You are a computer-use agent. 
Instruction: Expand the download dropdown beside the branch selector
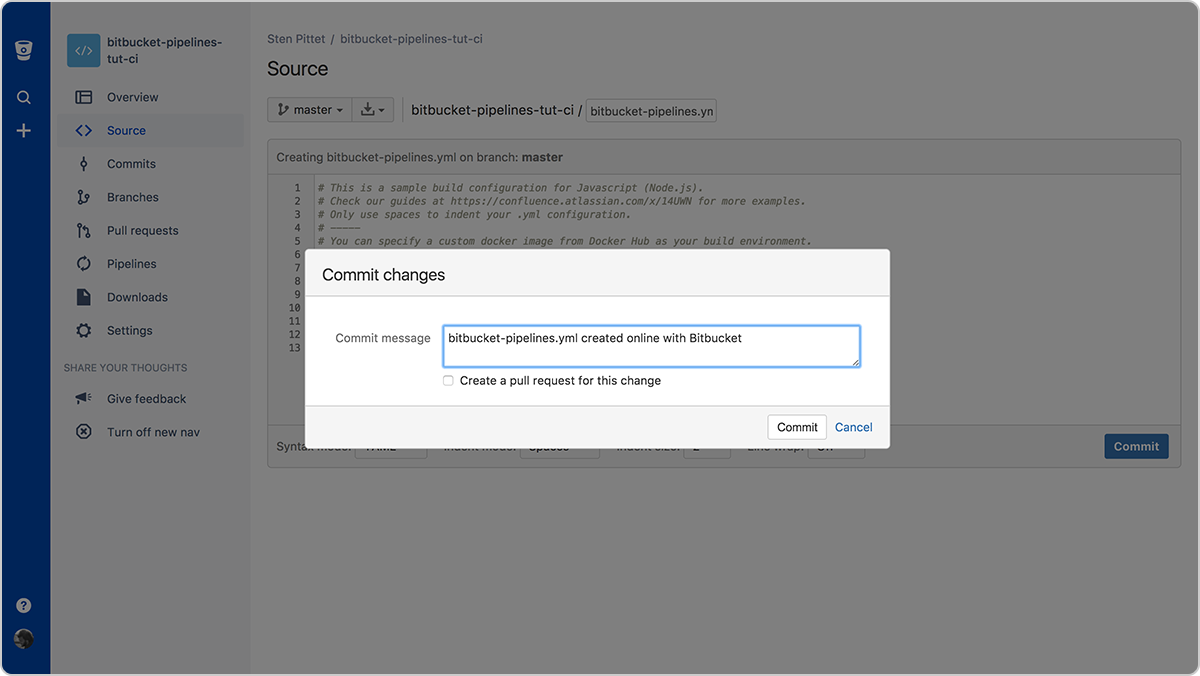372,109
